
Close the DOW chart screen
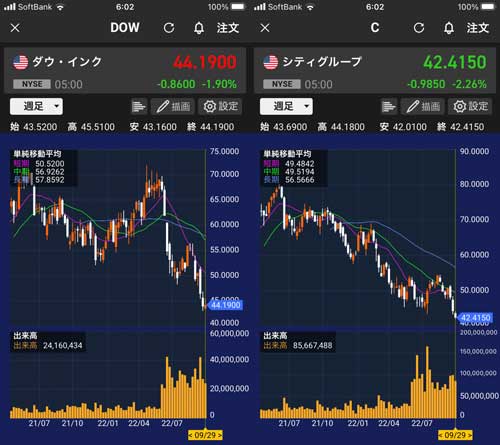[15, 28]
